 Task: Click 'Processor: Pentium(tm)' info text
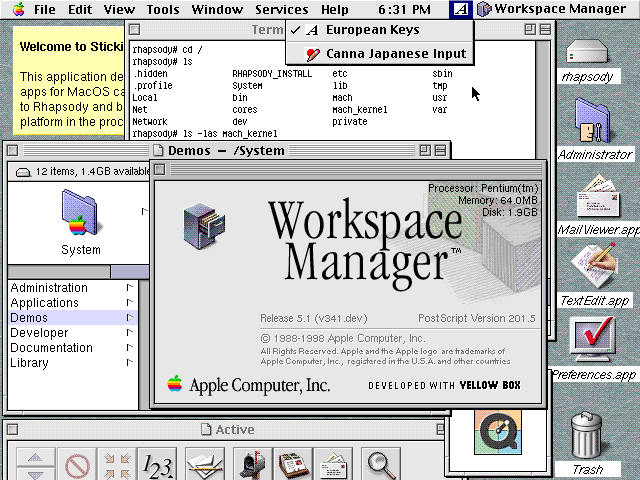tap(483, 188)
